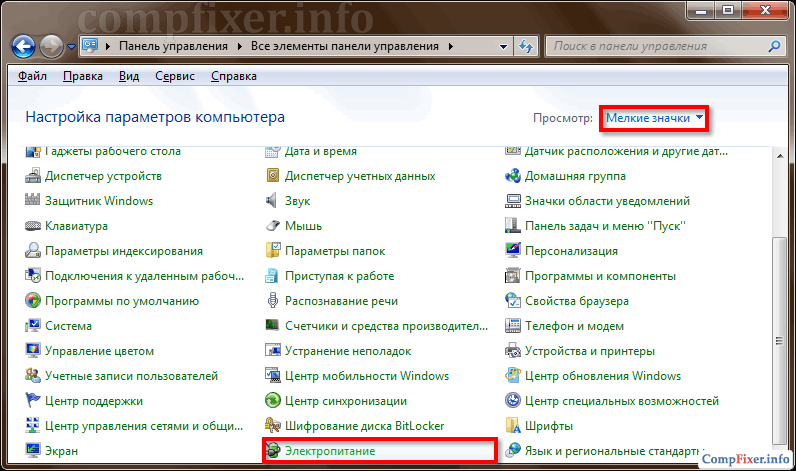Click Панель управления breadcrumb segment
This screenshot has width=796, height=471.
173,46
